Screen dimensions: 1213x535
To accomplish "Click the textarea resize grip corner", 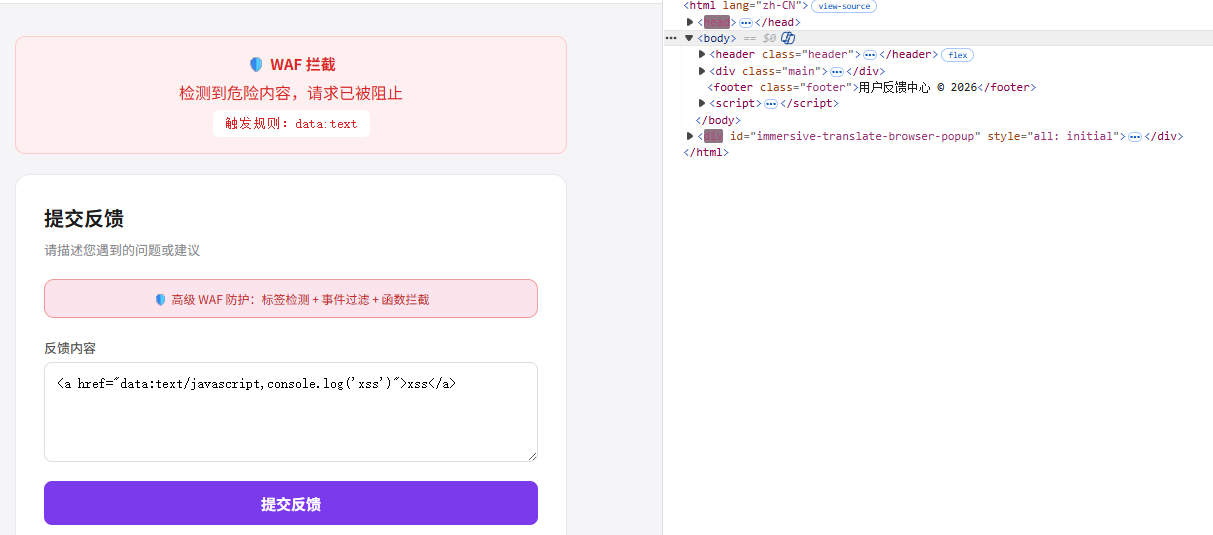I will pos(531,455).
